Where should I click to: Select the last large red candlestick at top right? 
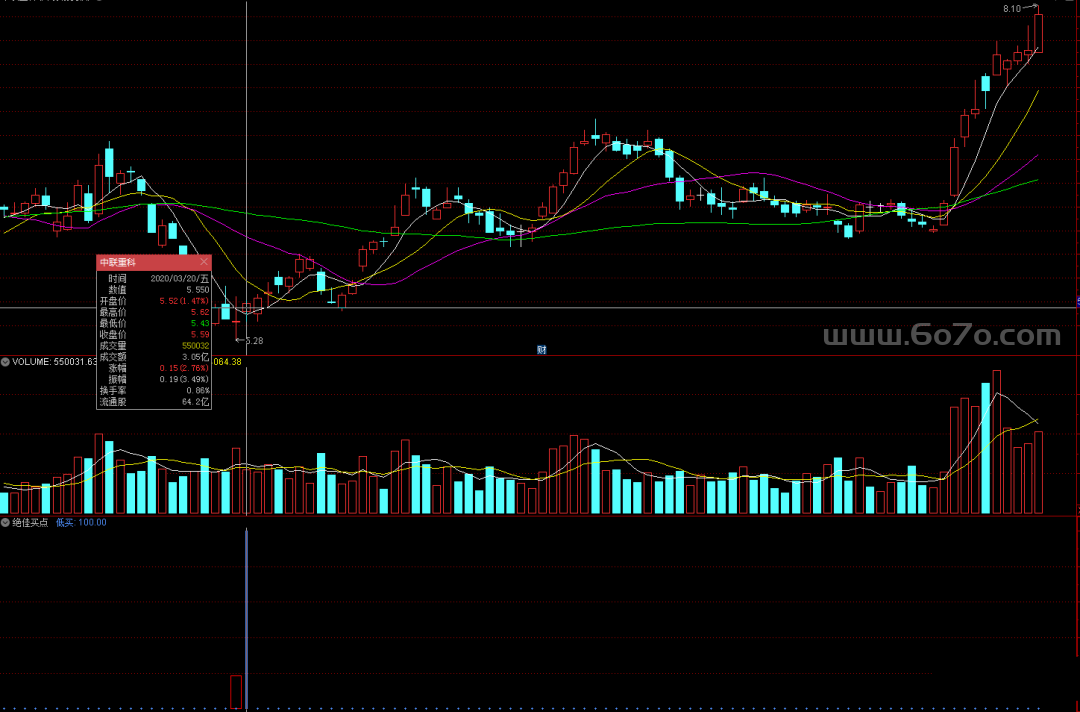1038,32
